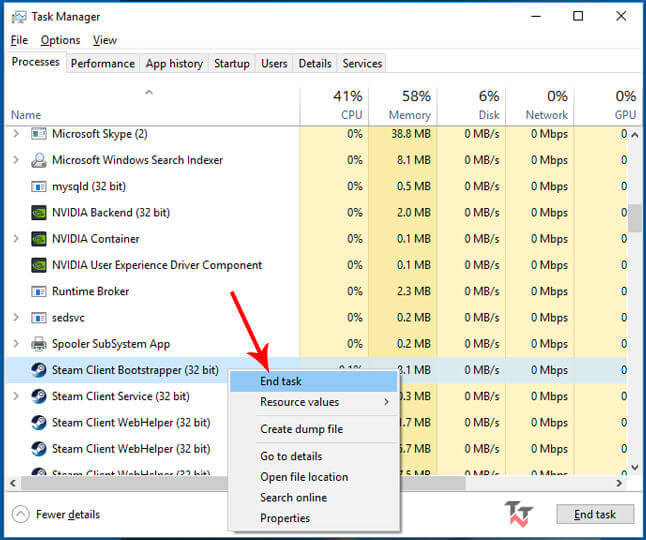Viewport: 646px width, 540px height.
Task: Choose Resource values in context menu
Action: point(314,402)
